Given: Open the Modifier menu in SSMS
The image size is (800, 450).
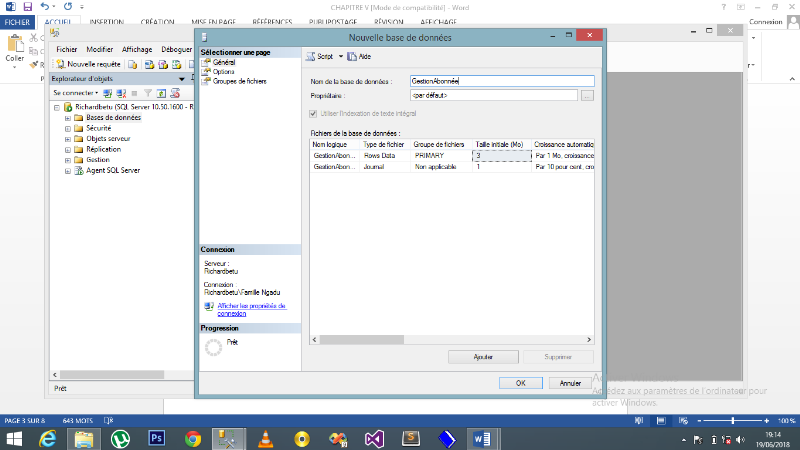Looking at the screenshot, I should [99, 49].
